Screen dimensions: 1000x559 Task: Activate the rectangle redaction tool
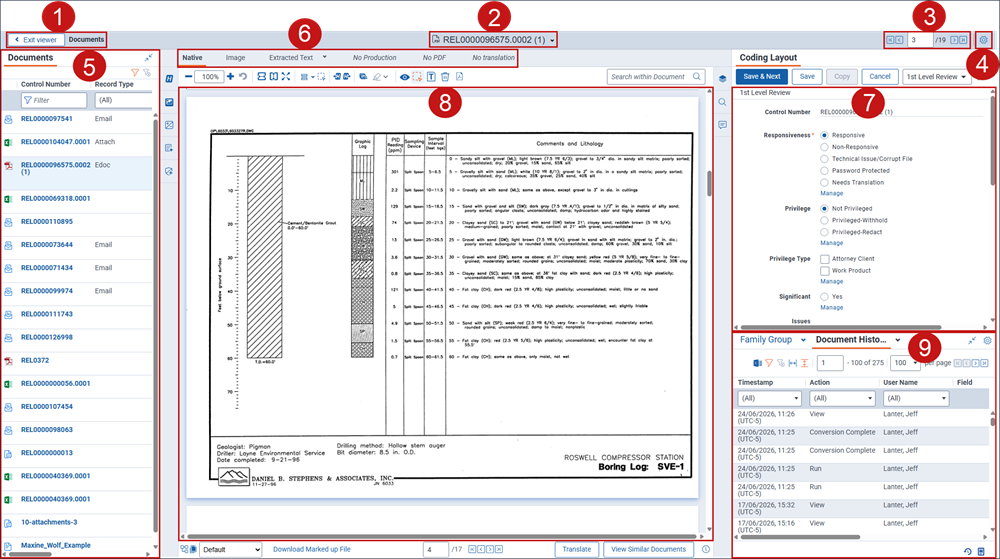click(x=417, y=77)
